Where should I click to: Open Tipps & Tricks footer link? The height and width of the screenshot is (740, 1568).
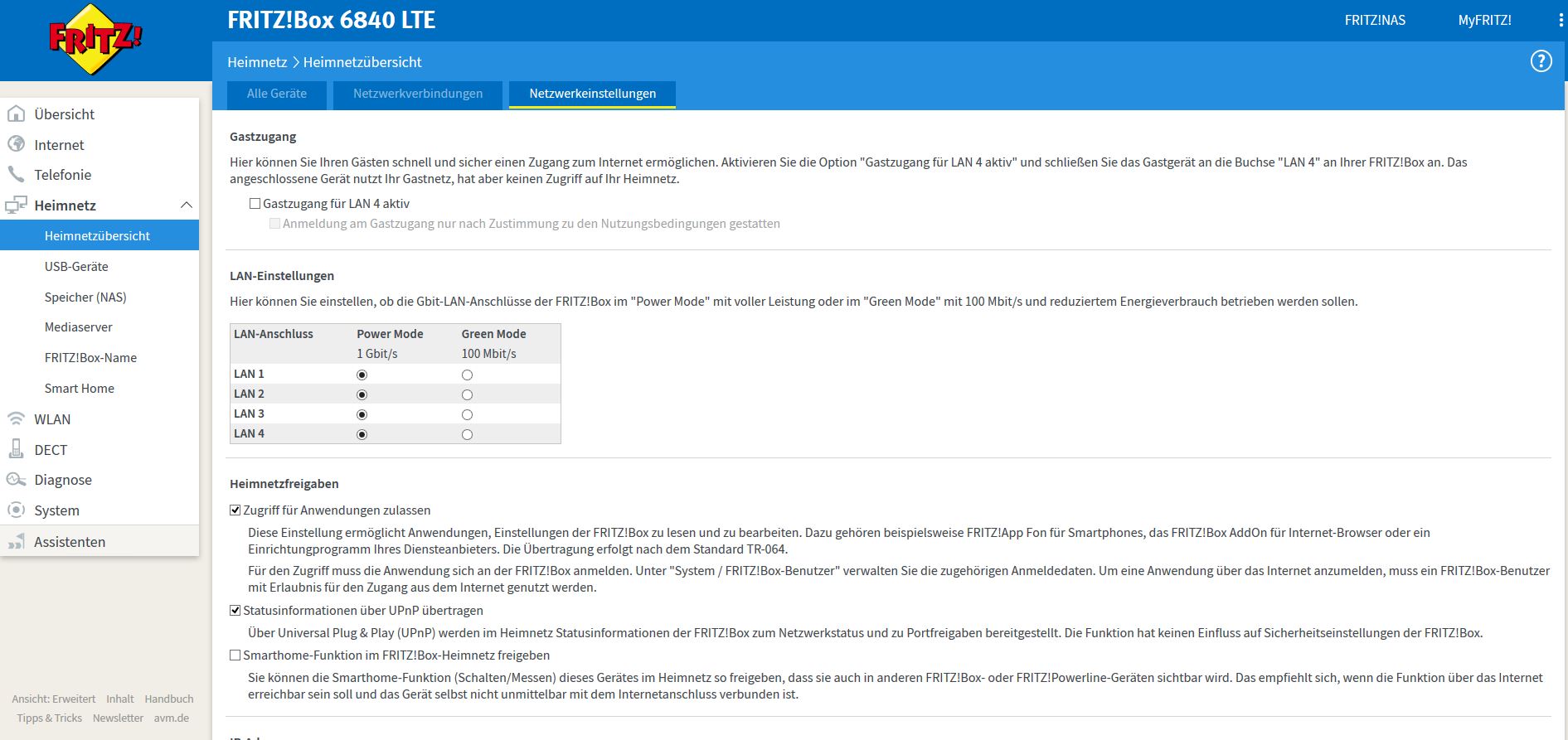[50, 718]
